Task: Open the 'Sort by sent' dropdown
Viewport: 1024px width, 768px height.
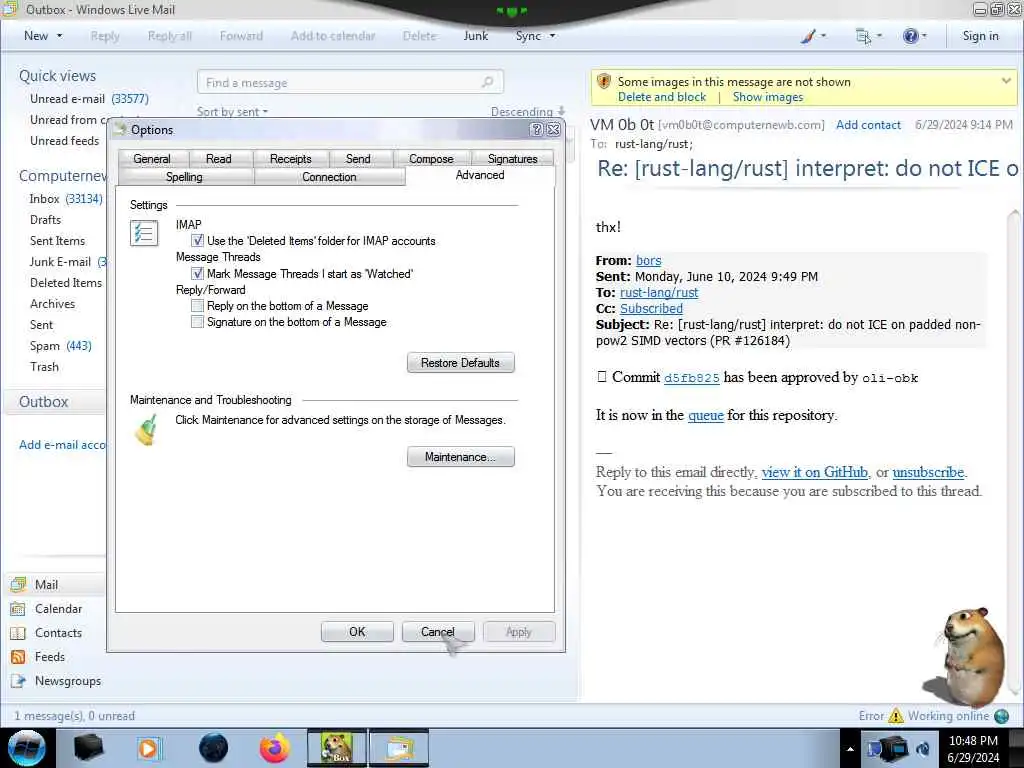Action: [x=232, y=112]
